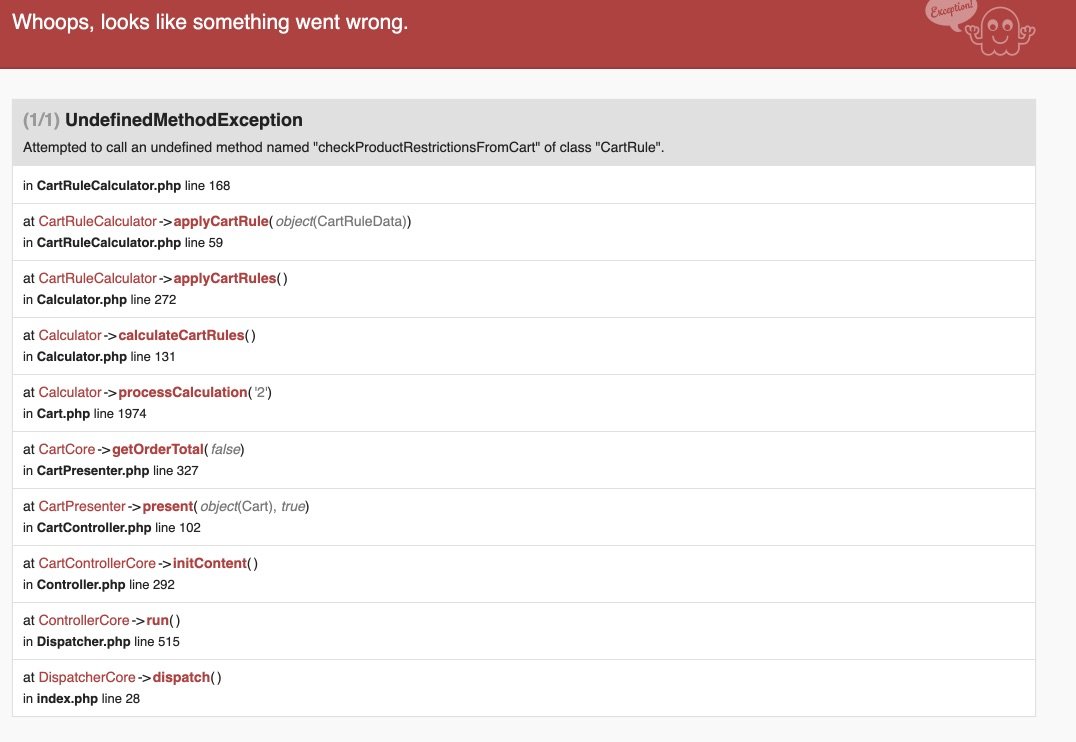The image size is (1076, 742).
Task: Open the applyCartRule method trace
Action: click(x=222, y=221)
